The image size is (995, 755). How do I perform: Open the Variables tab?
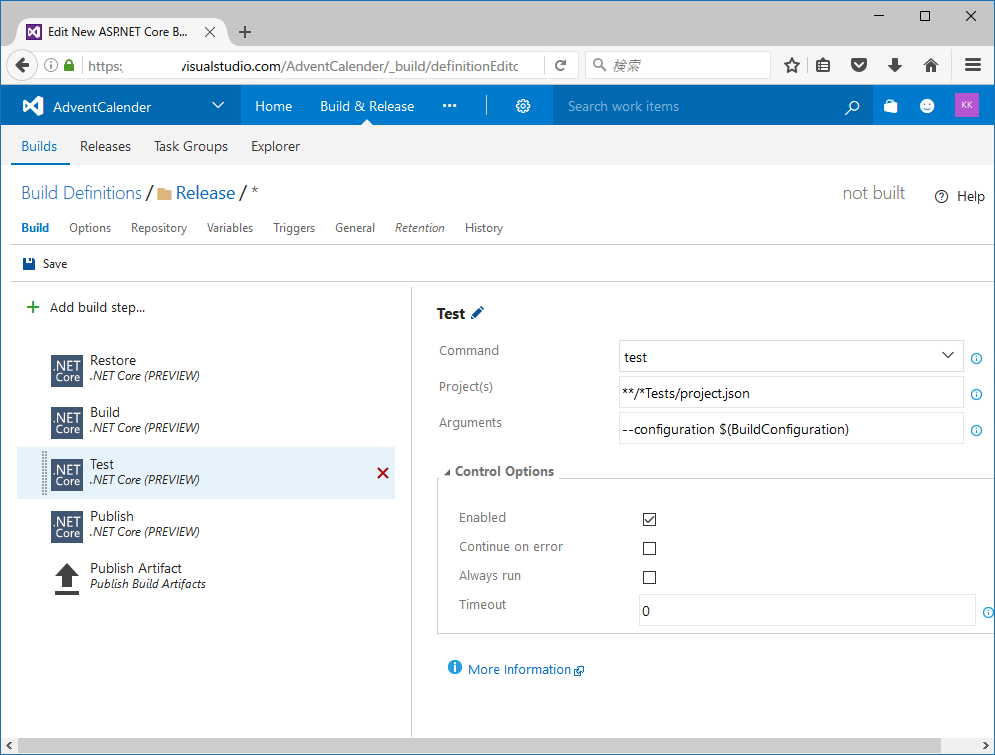(230, 228)
